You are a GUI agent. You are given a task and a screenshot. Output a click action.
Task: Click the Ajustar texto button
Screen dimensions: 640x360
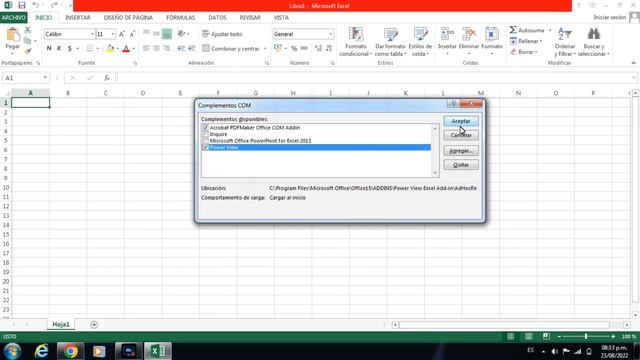click(222, 34)
